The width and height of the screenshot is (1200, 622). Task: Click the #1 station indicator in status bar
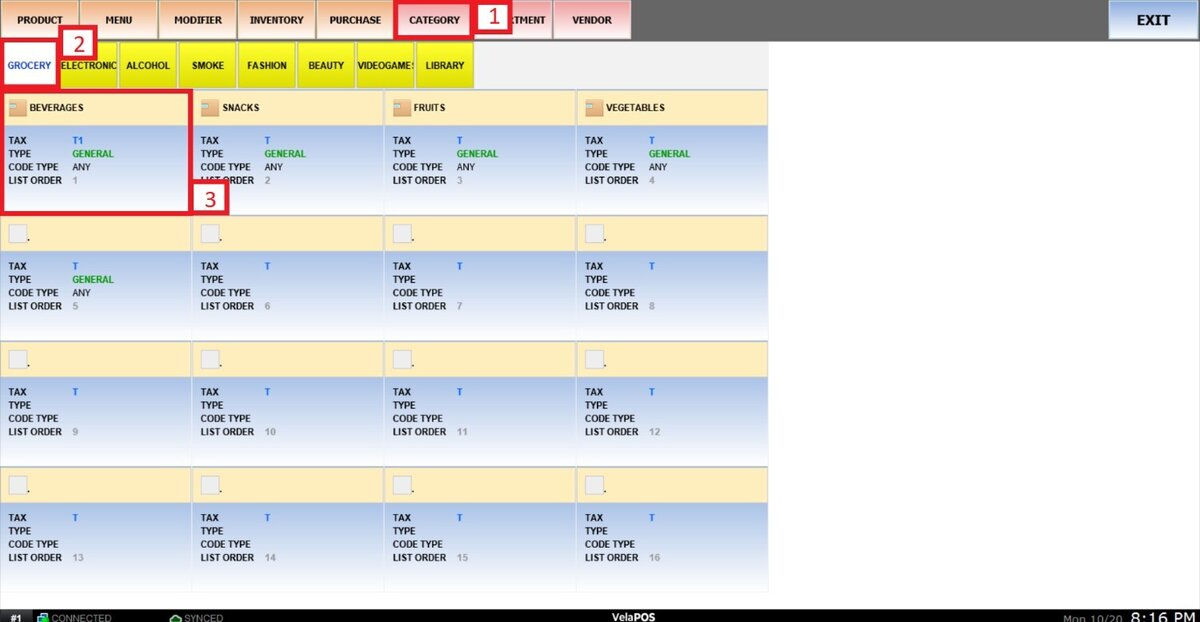[x=16, y=618]
